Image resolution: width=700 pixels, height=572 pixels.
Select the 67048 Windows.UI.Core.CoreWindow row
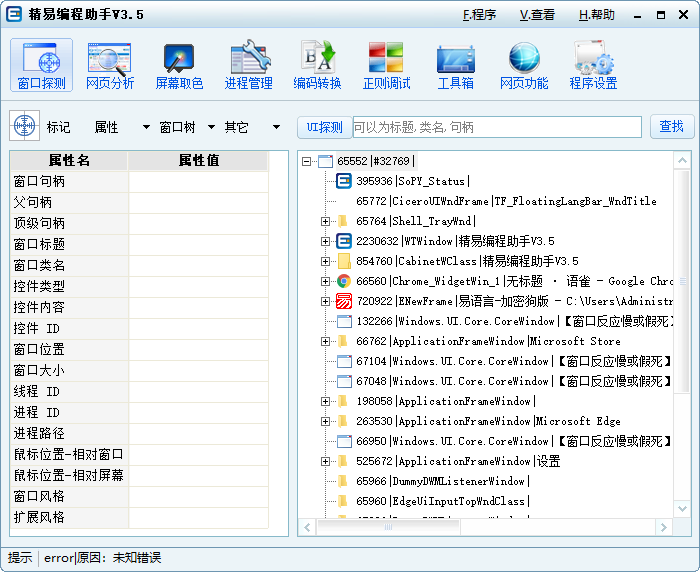click(513, 381)
